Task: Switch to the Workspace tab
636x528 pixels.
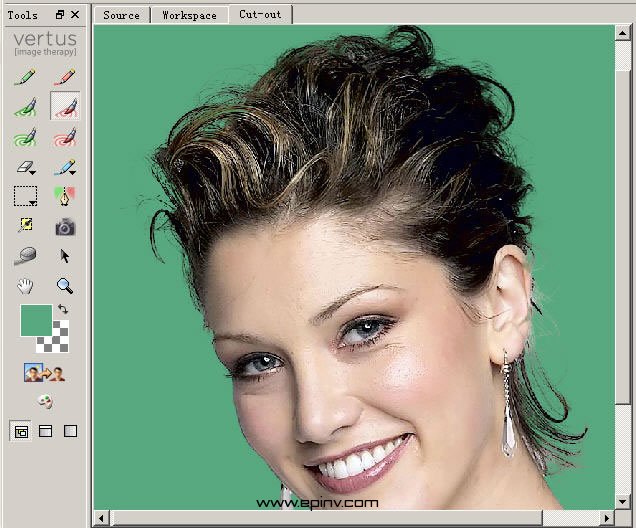Action: coord(189,15)
